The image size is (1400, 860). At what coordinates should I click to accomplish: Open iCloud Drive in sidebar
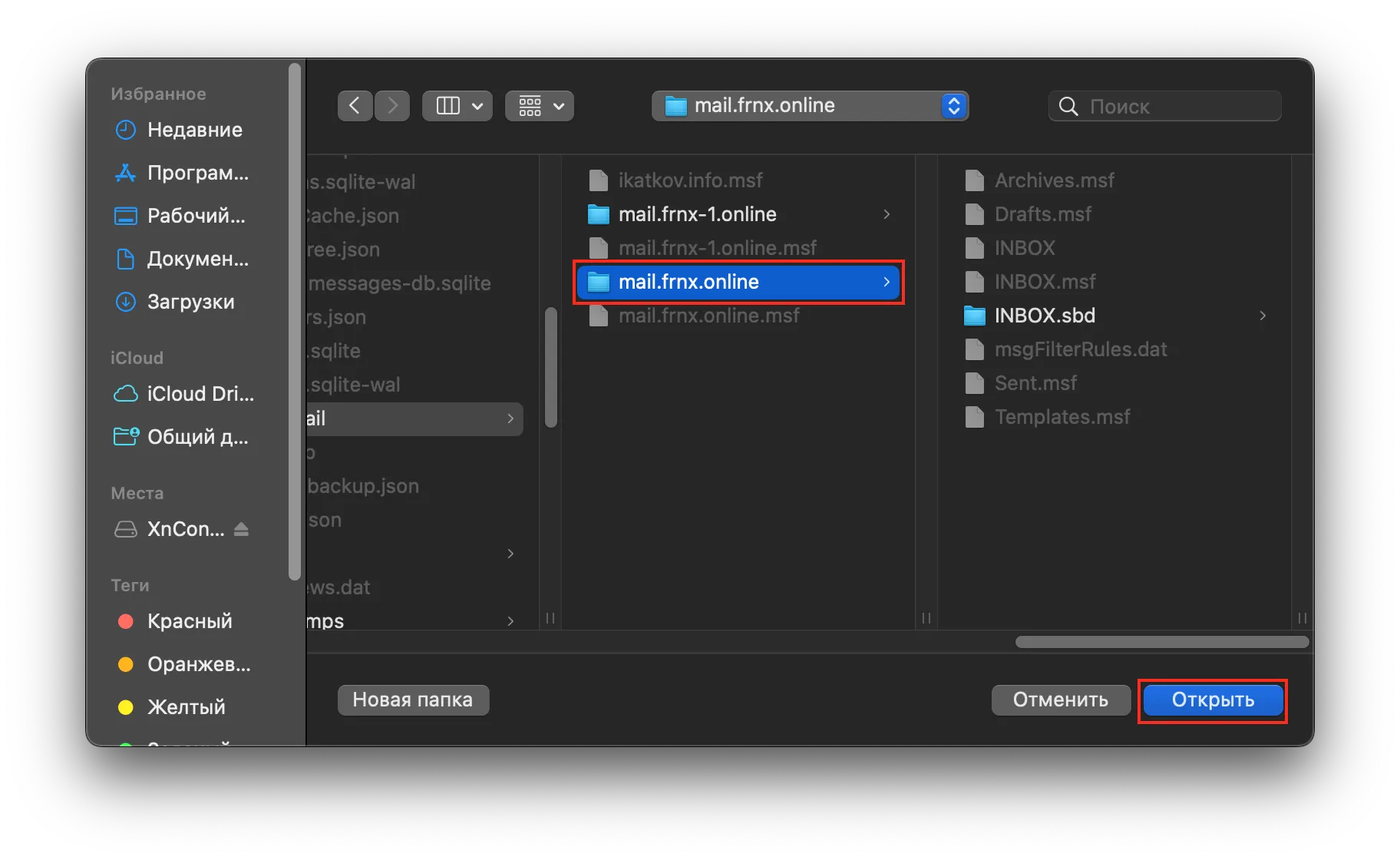point(200,394)
